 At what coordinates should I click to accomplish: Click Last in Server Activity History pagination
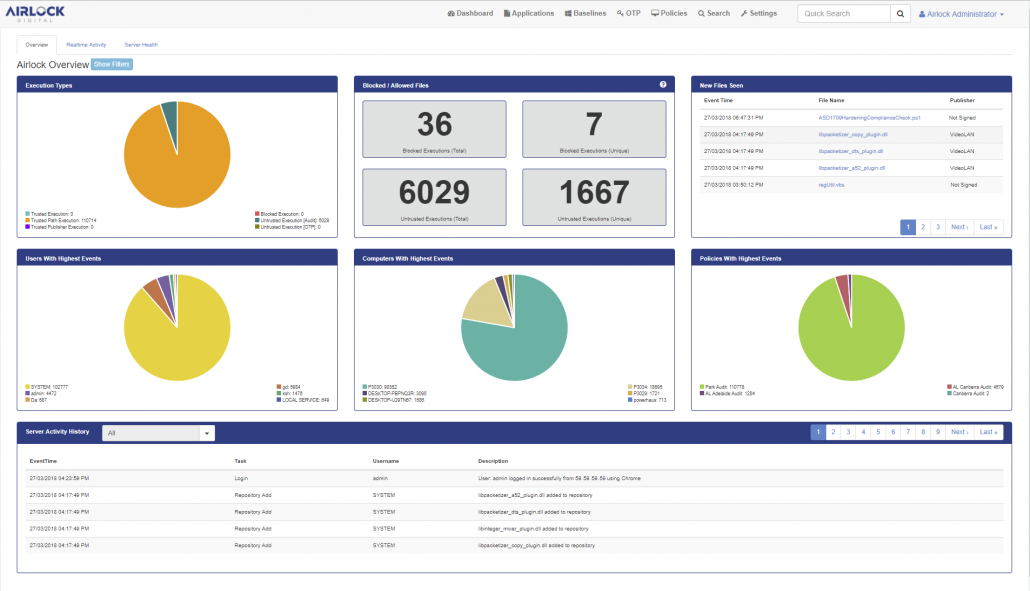988,432
